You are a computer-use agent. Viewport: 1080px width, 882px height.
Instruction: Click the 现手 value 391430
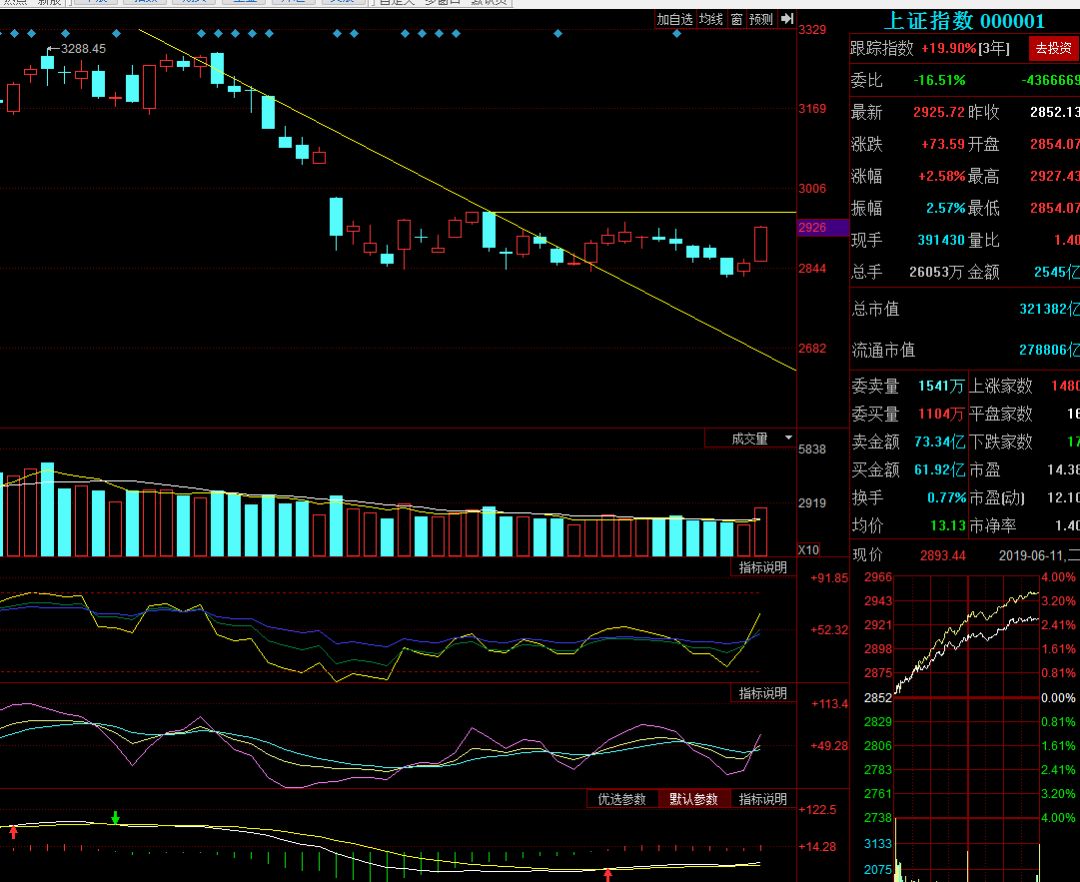[941, 240]
